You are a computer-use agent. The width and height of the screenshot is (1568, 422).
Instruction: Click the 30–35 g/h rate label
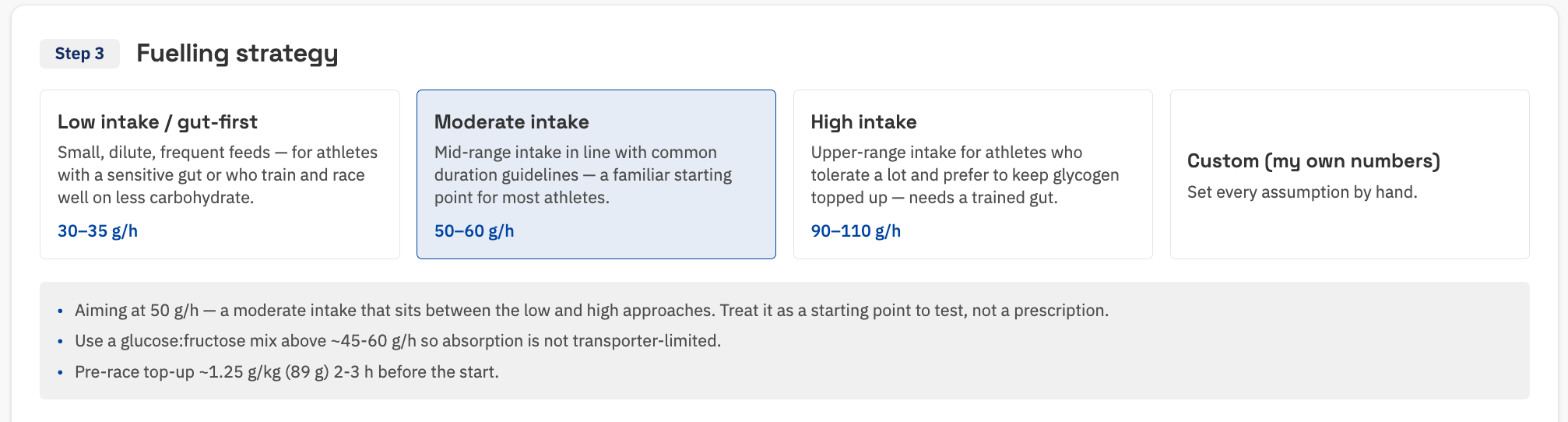(x=97, y=231)
